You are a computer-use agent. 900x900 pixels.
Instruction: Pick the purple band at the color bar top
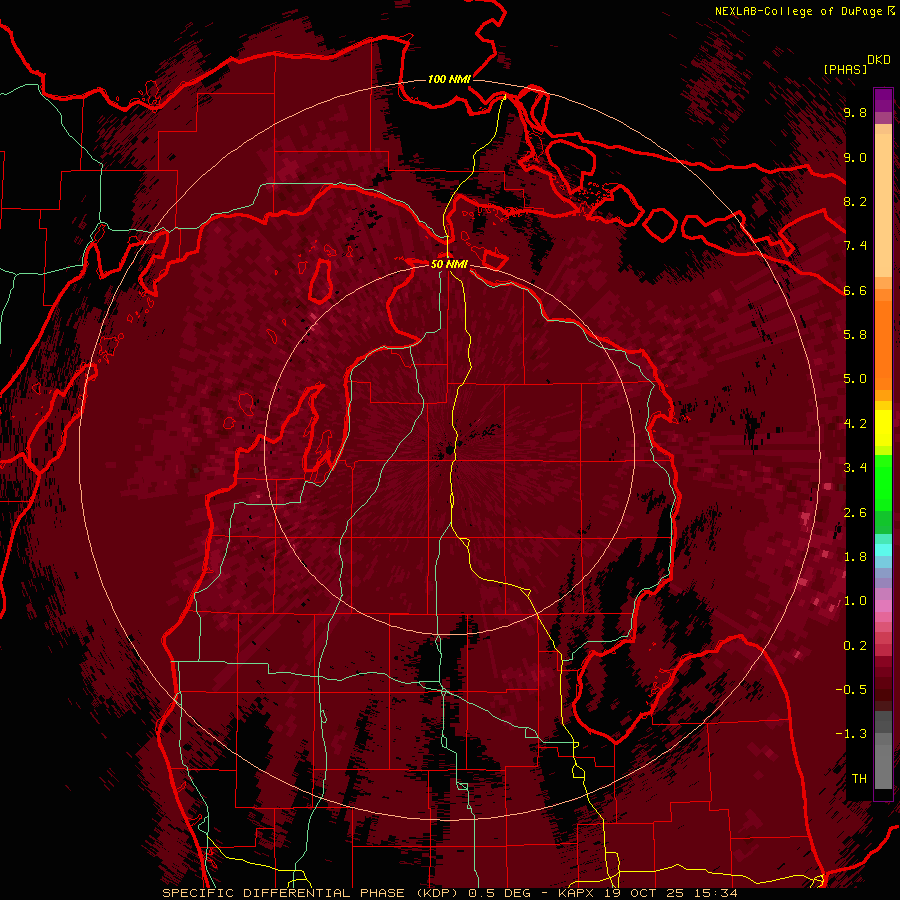pyautogui.click(x=883, y=100)
